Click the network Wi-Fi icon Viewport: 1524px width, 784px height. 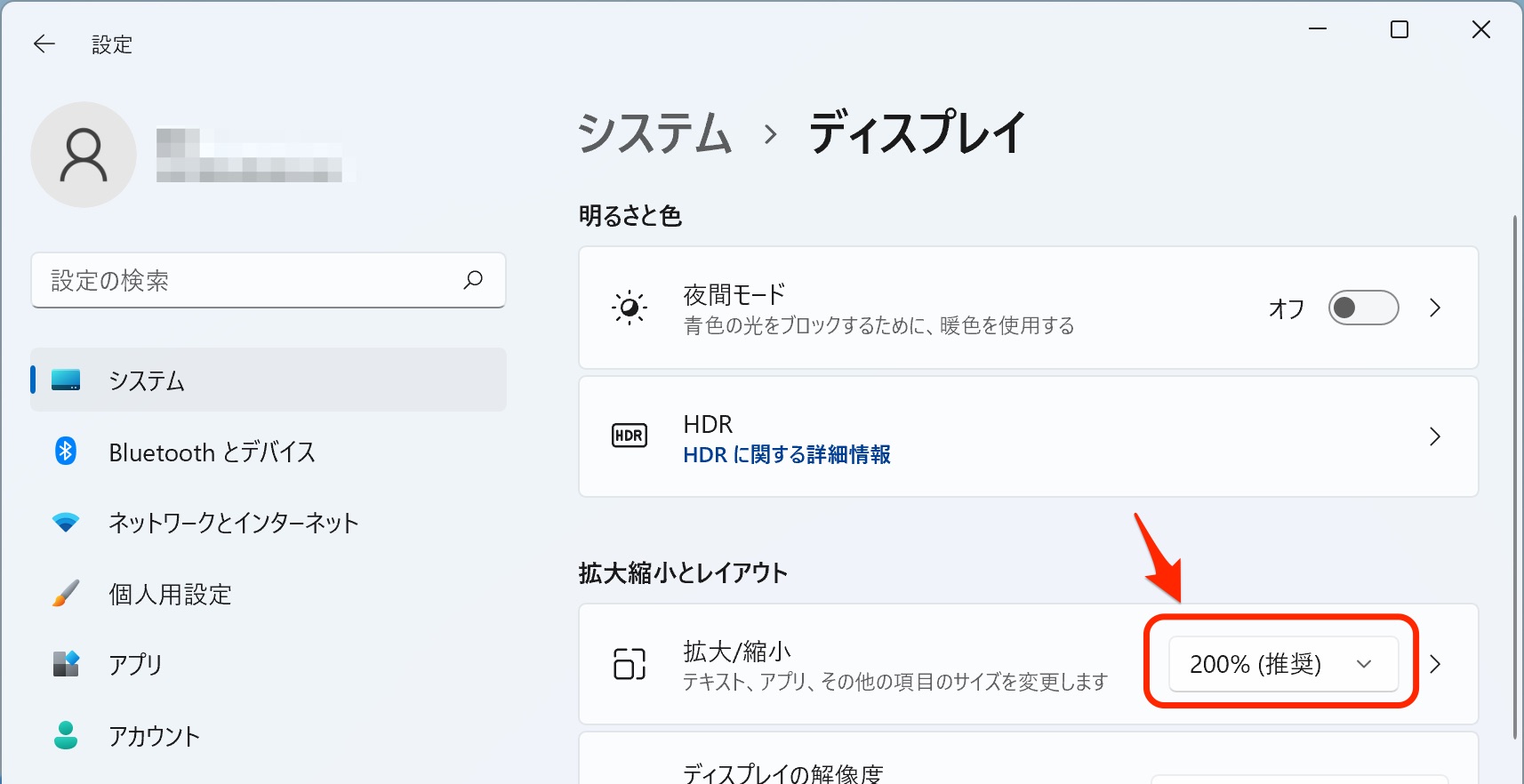click(x=66, y=523)
